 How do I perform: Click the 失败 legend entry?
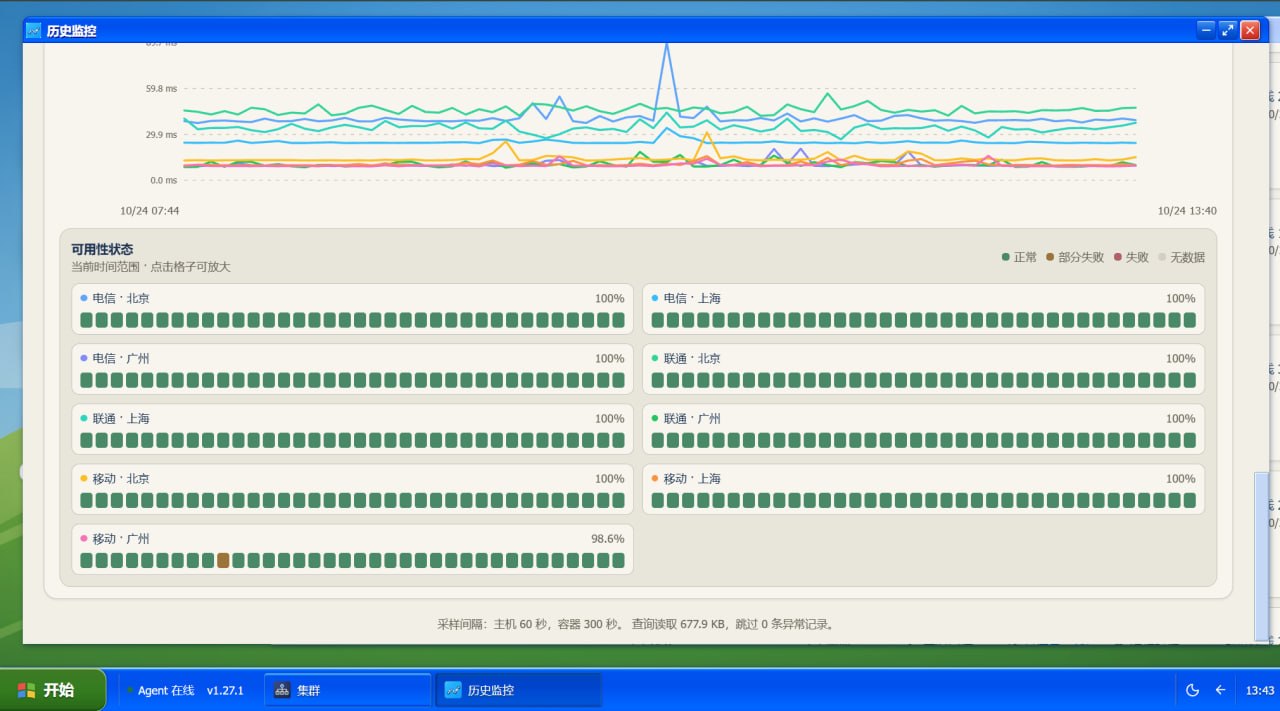[1131, 257]
